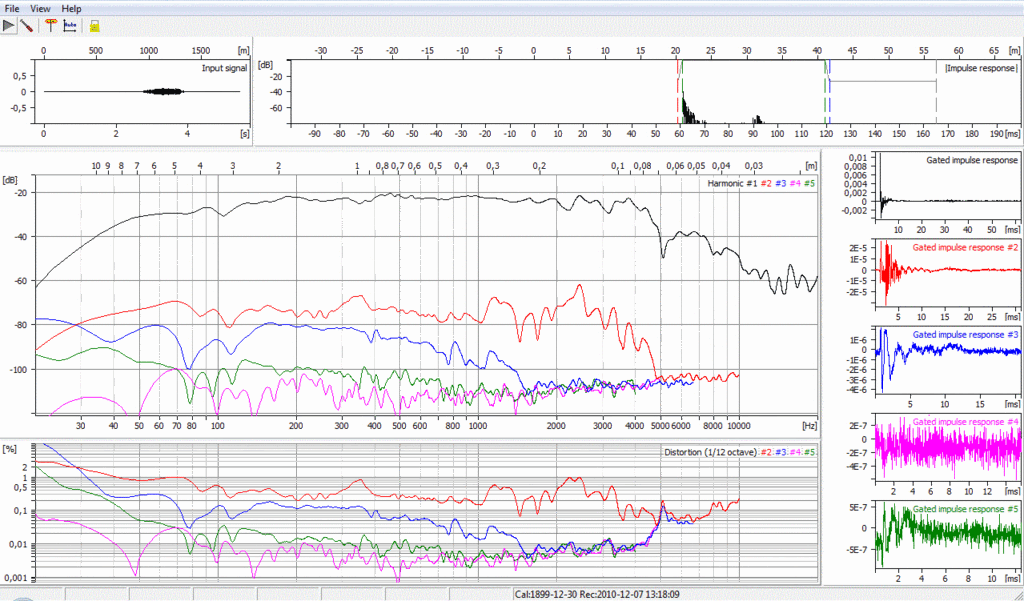This screenshot has height=601, width=1024.
Task: Select the blue Gated impulse response #3 plot
Action: pyautogui.click(x=946, y=361)
